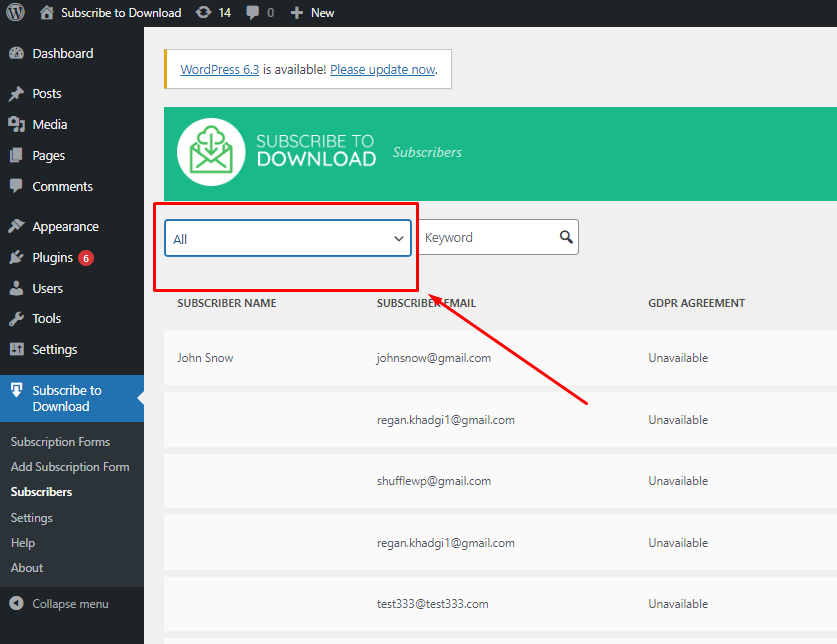The width and height of the screenshot is (837, 644).
Task: Click Collapse menu text
Action: click(70, 603)
